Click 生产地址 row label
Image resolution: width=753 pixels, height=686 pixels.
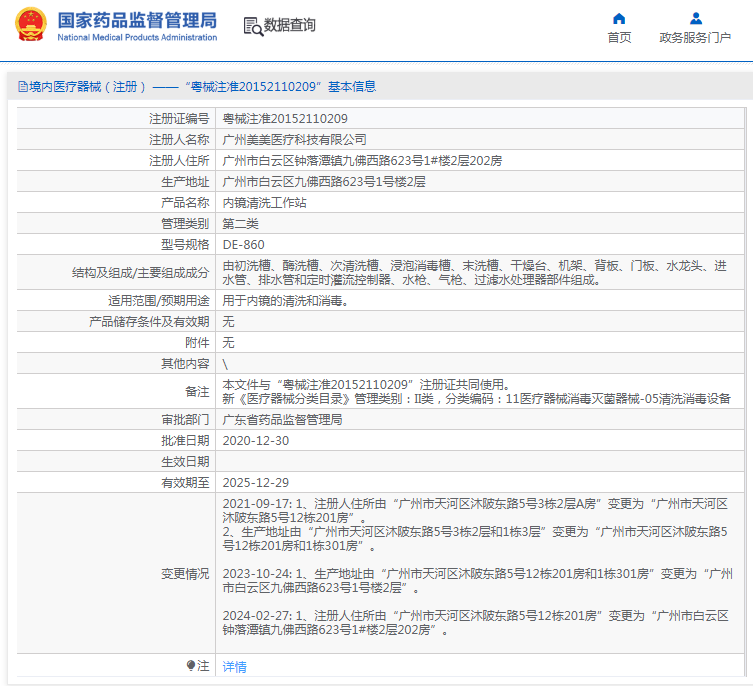185,182
